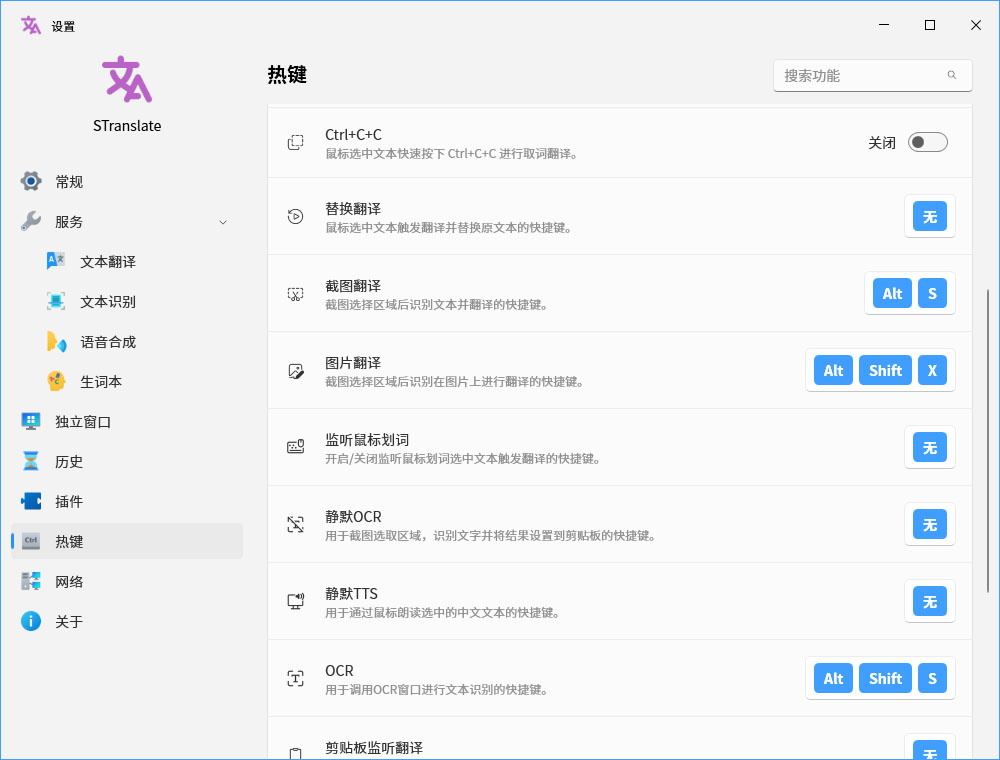Click the Shift key of the OCR hotkey
Screen dimensions: 1000x760
click(885, 678)
